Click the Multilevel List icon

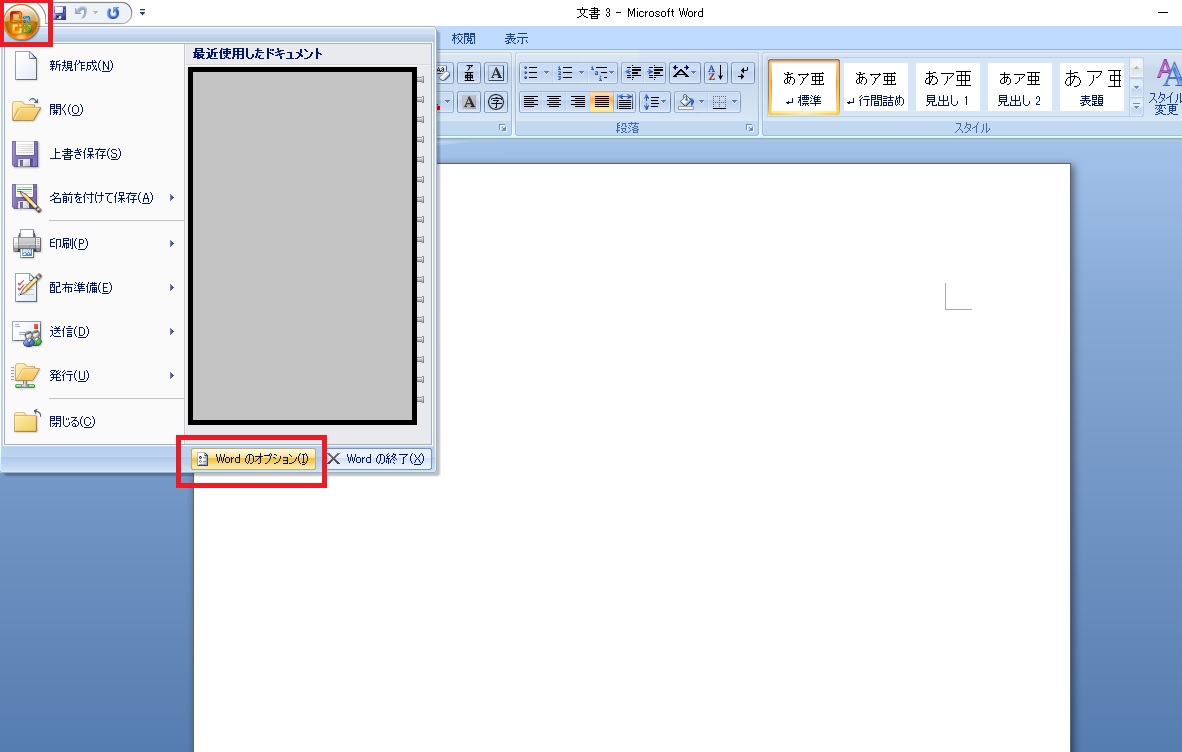click(x=600, y=73)
